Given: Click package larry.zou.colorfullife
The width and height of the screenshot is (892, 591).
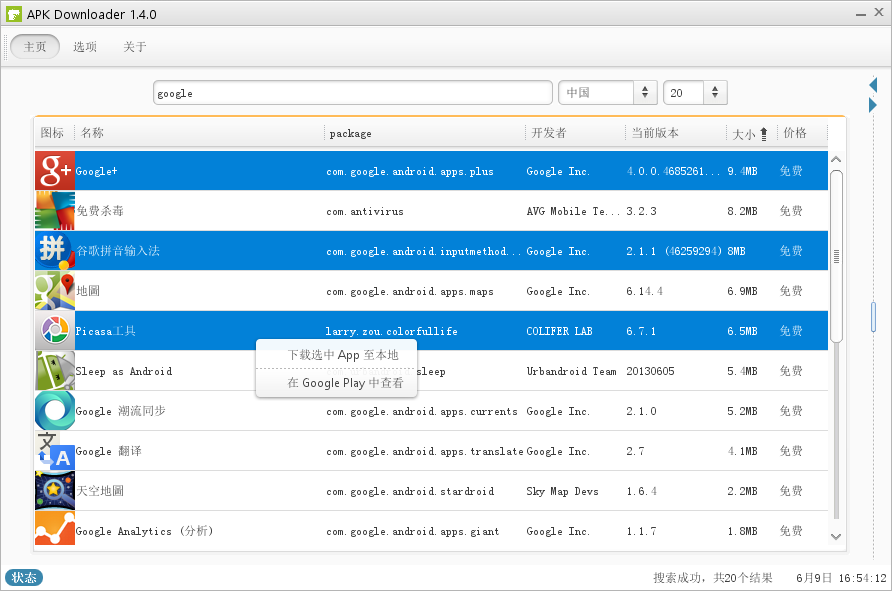Looking at the screenshot, I should coord(391,331).
